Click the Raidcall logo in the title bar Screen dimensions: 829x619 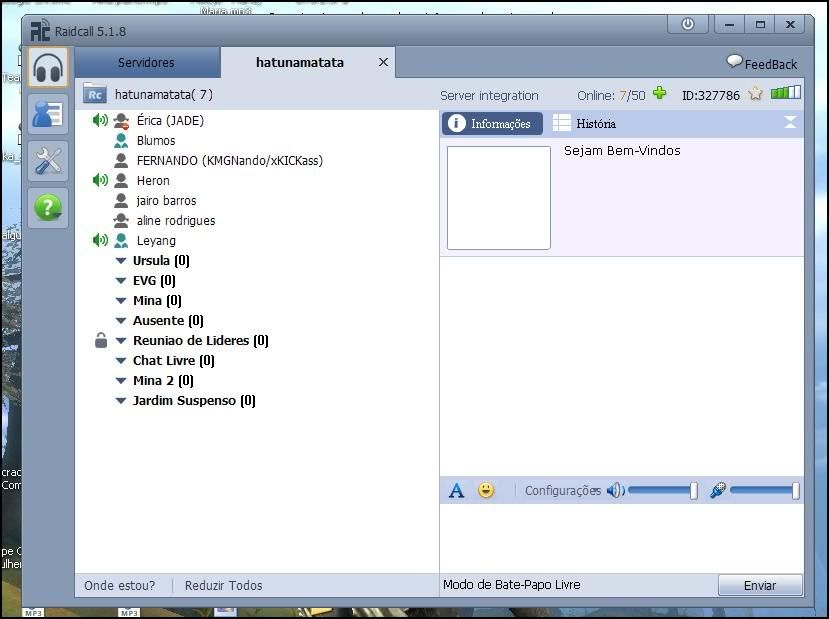[x=40, y=30]
